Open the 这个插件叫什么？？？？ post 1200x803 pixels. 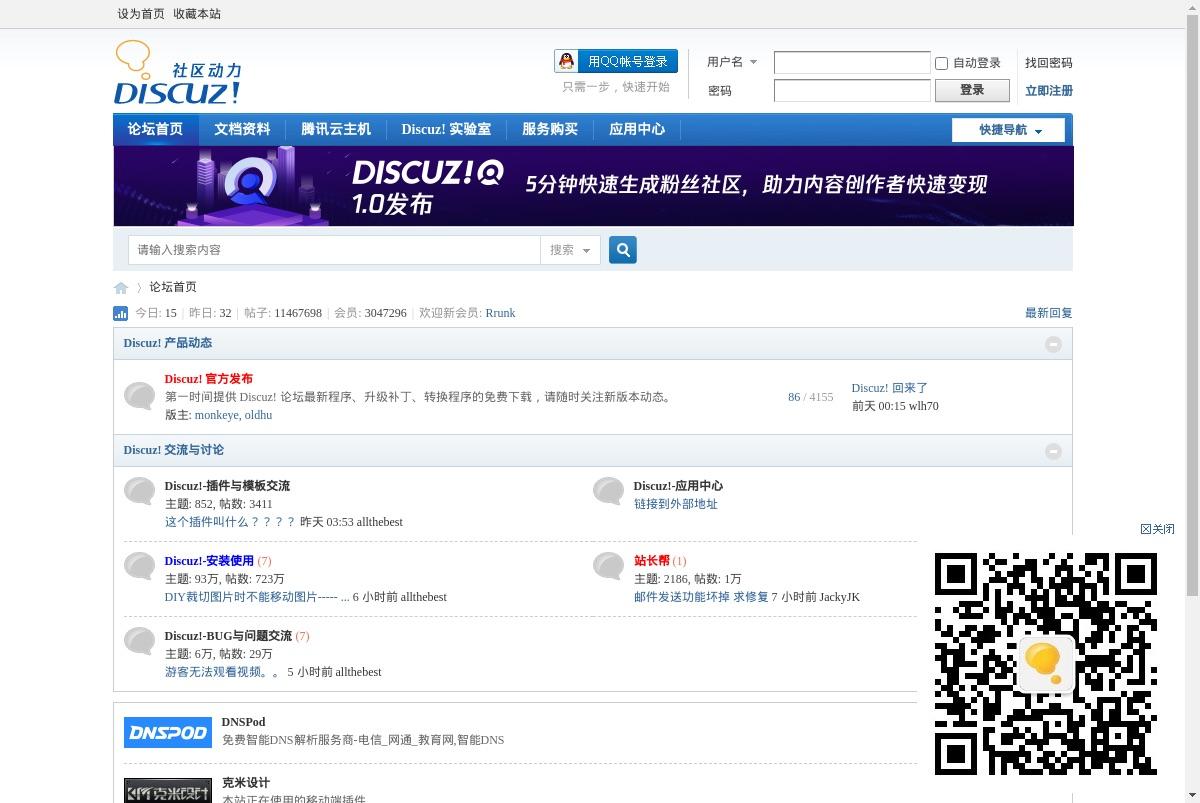pos(230,522)
